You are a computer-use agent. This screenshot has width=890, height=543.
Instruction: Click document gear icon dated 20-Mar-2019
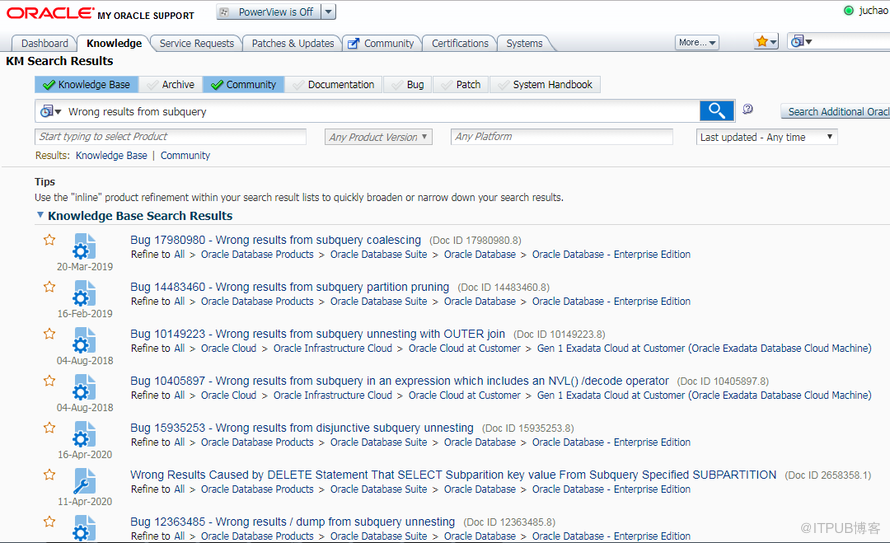coord(84,246)
